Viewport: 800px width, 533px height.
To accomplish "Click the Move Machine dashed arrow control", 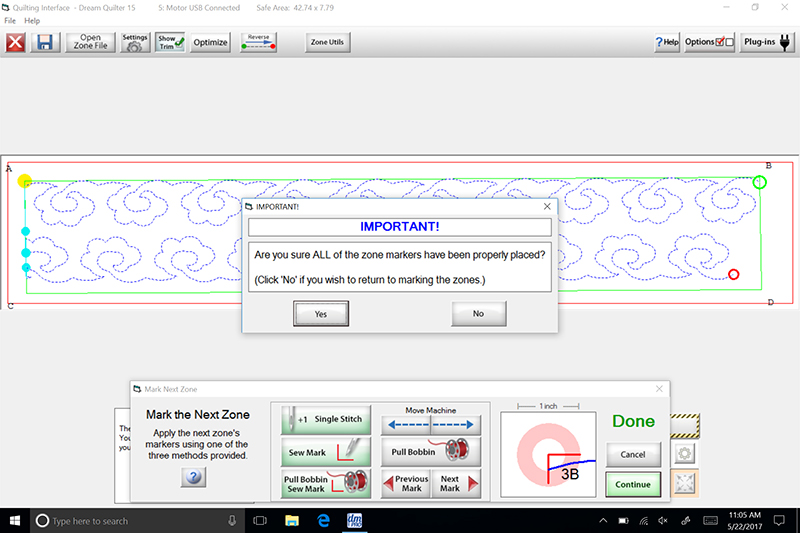I will (431, 424).
